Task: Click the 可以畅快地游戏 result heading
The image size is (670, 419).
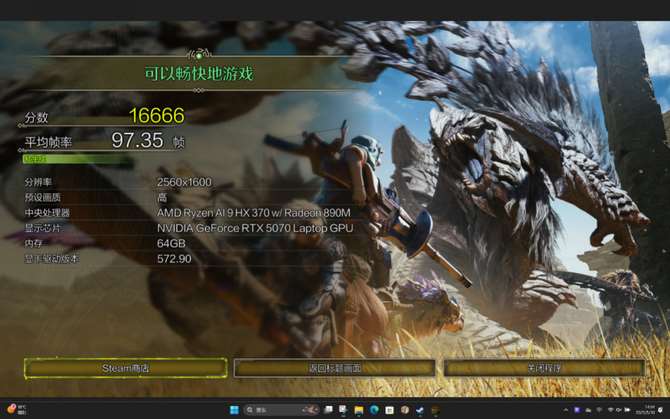Action: click(x=200, y=73)
